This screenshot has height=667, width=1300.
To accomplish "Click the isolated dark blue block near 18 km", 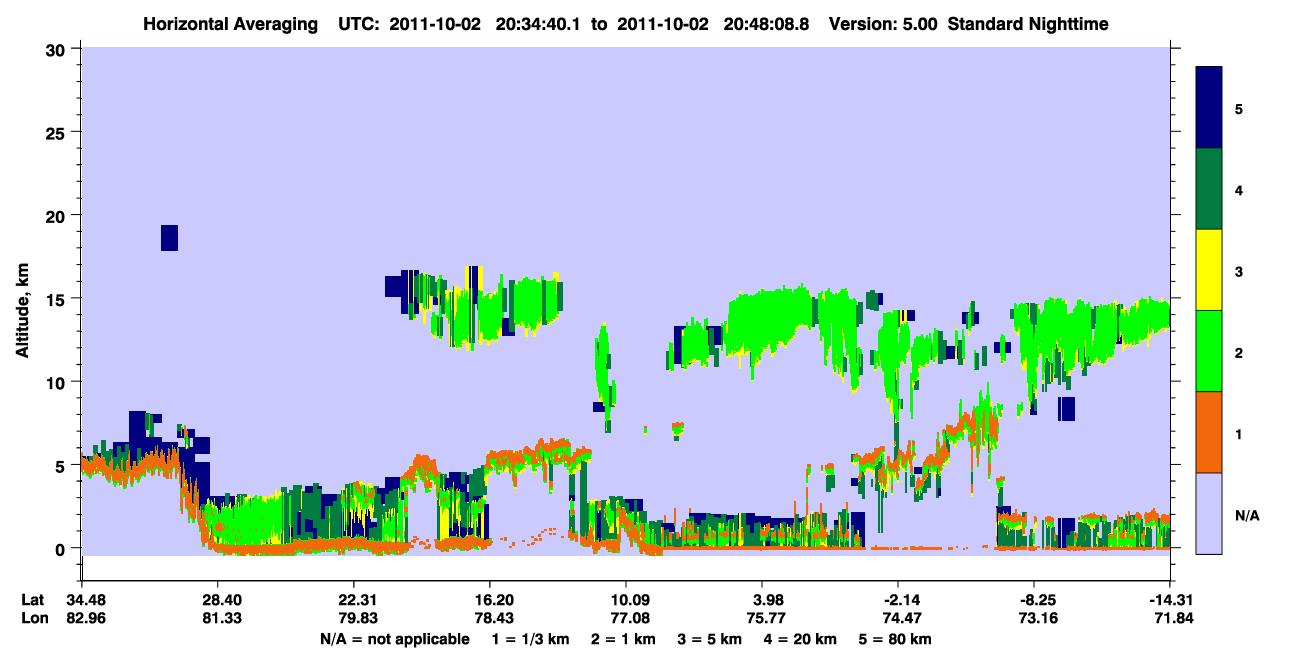I will (169, 238).
